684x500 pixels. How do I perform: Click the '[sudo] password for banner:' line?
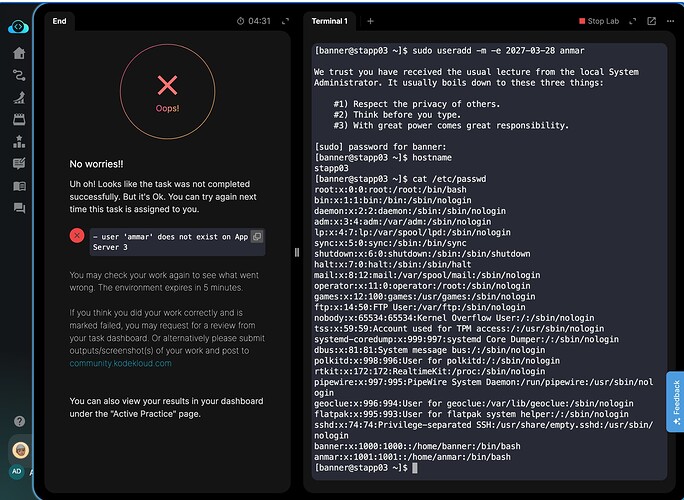[380, 147]
